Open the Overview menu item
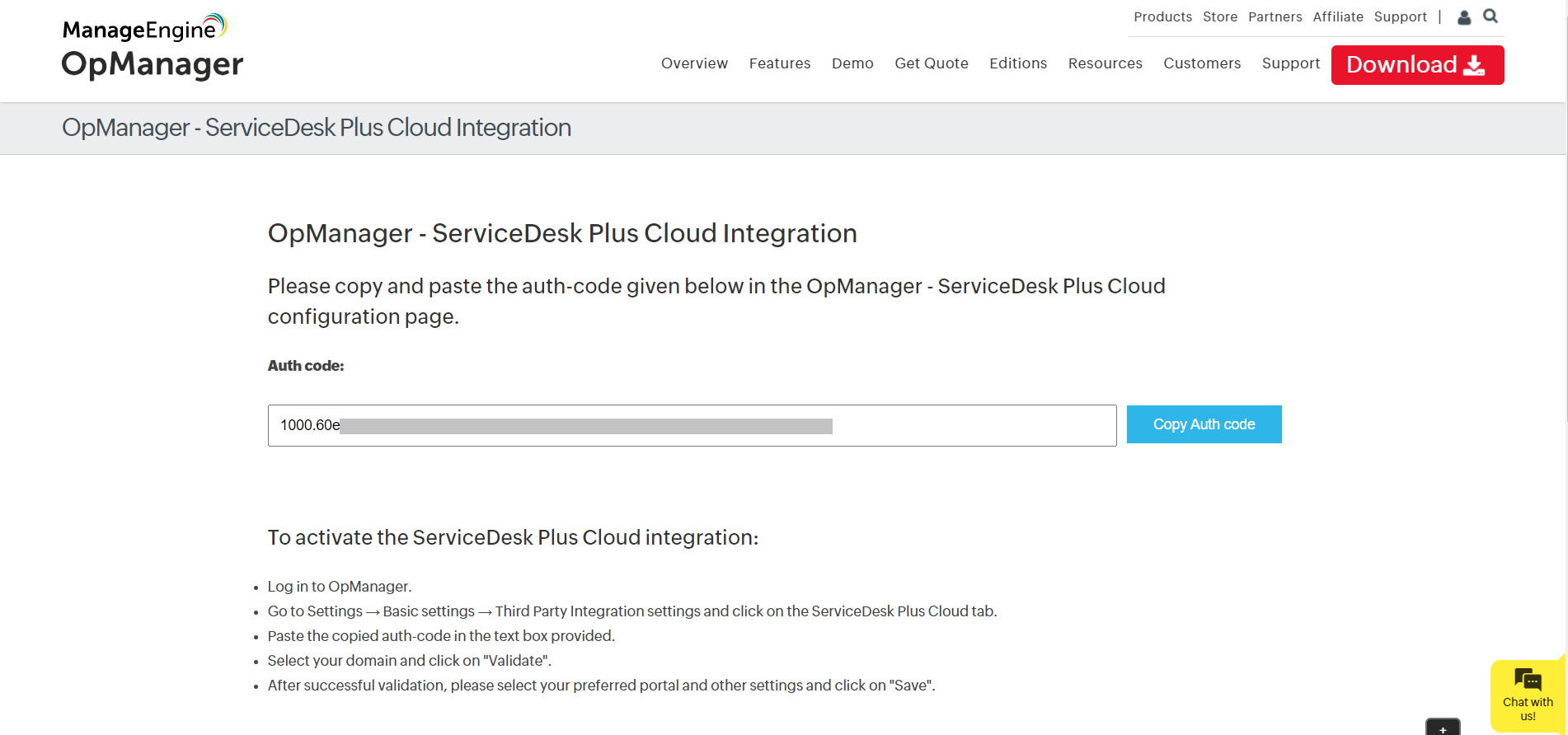The width and height of the screenshot is (1568, 735). (x=694, y=63)
